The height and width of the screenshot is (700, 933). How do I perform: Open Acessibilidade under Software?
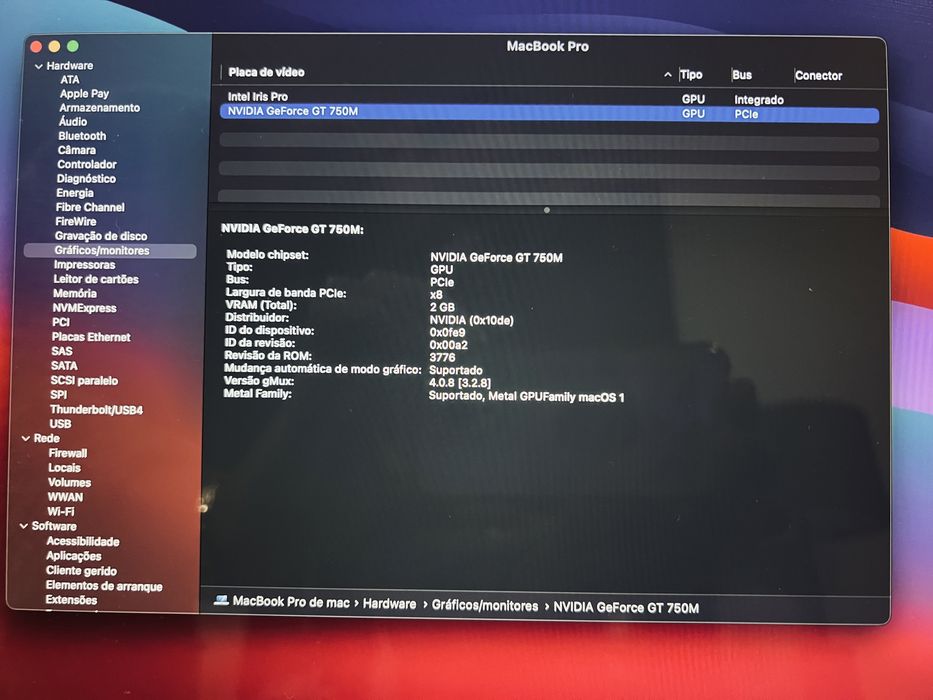point(83,542)
